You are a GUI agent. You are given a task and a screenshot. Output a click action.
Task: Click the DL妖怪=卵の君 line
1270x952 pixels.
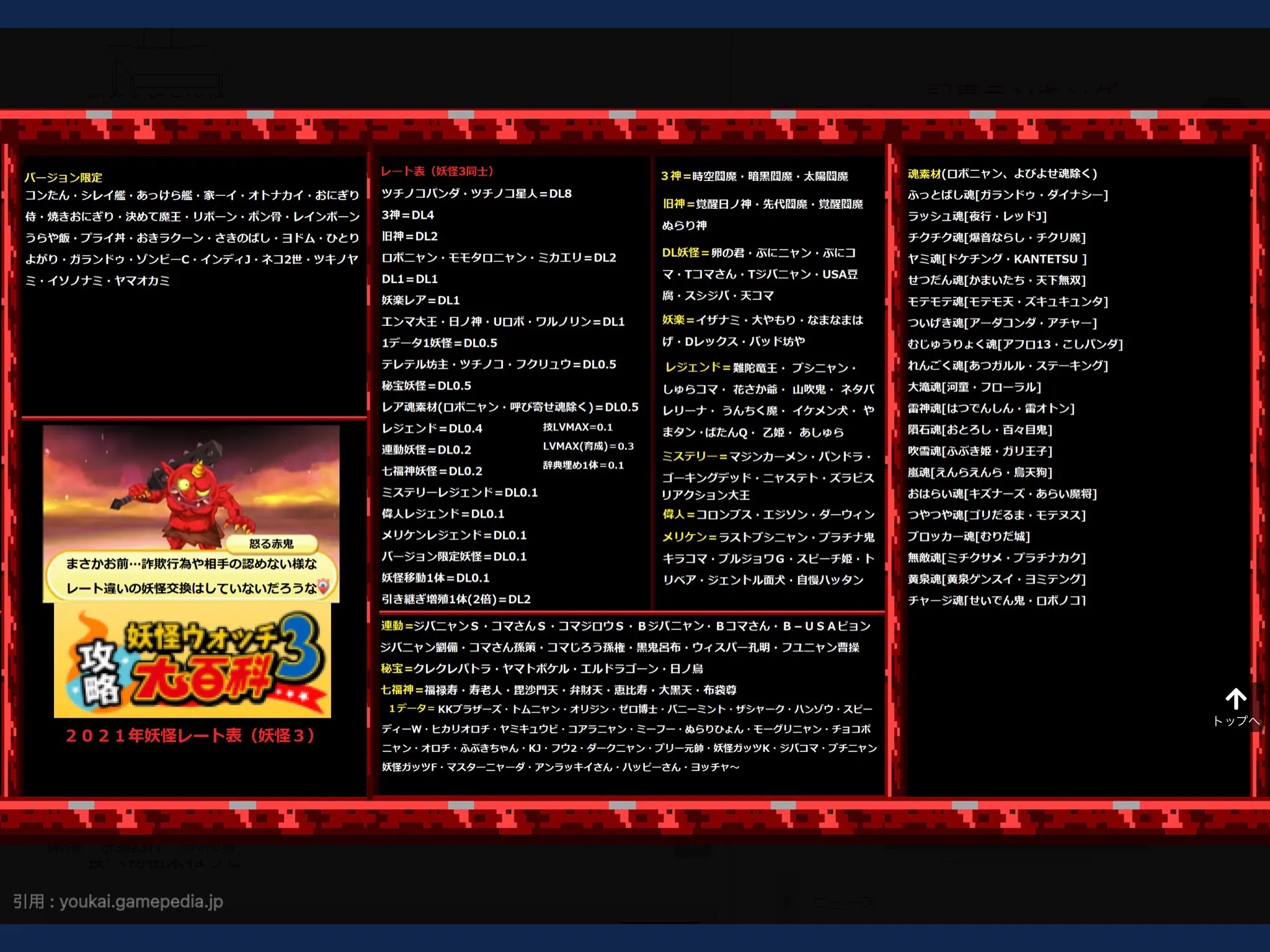[759, 253]
